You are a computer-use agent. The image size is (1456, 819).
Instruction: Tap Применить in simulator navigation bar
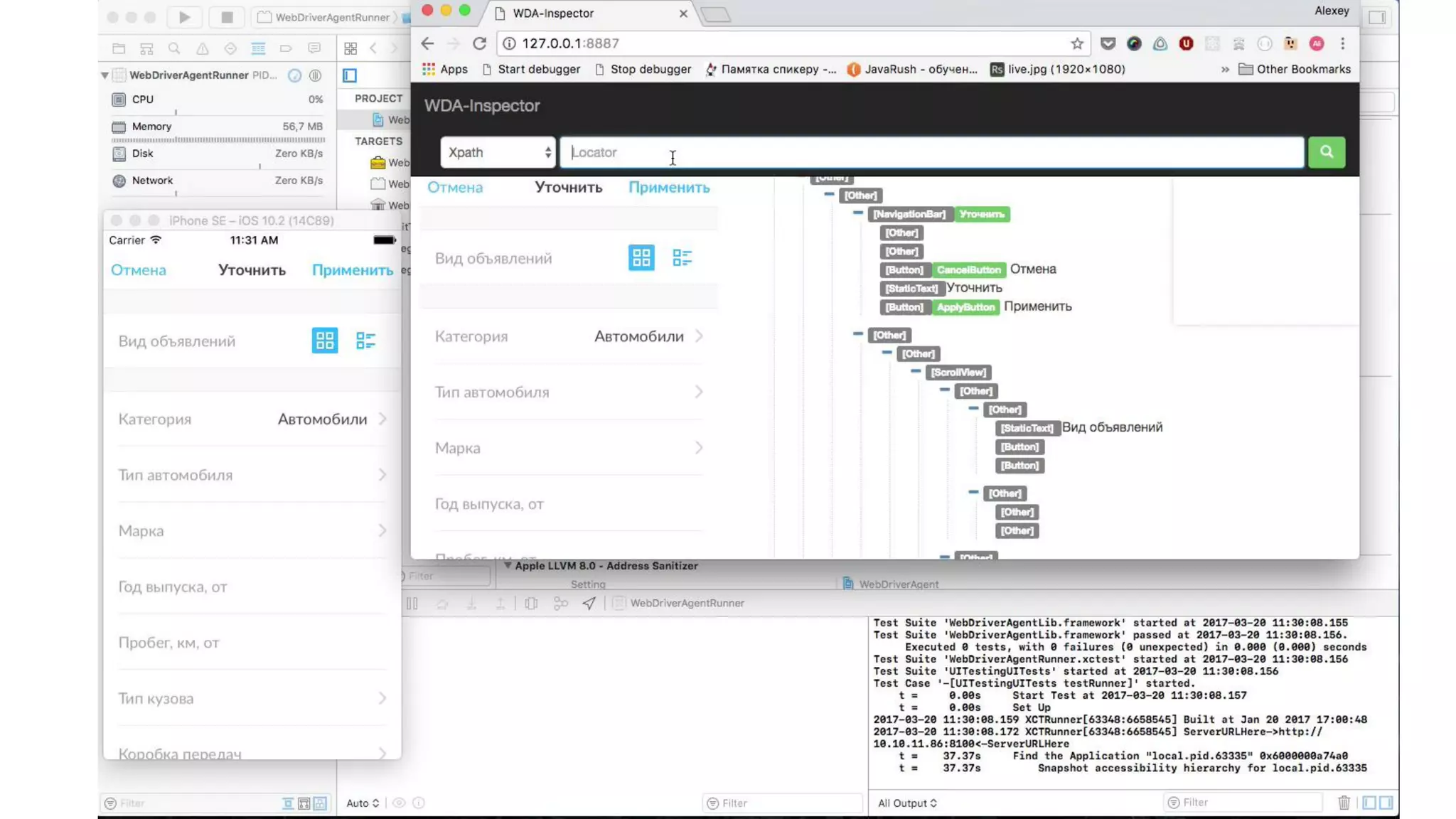[353, 270]
